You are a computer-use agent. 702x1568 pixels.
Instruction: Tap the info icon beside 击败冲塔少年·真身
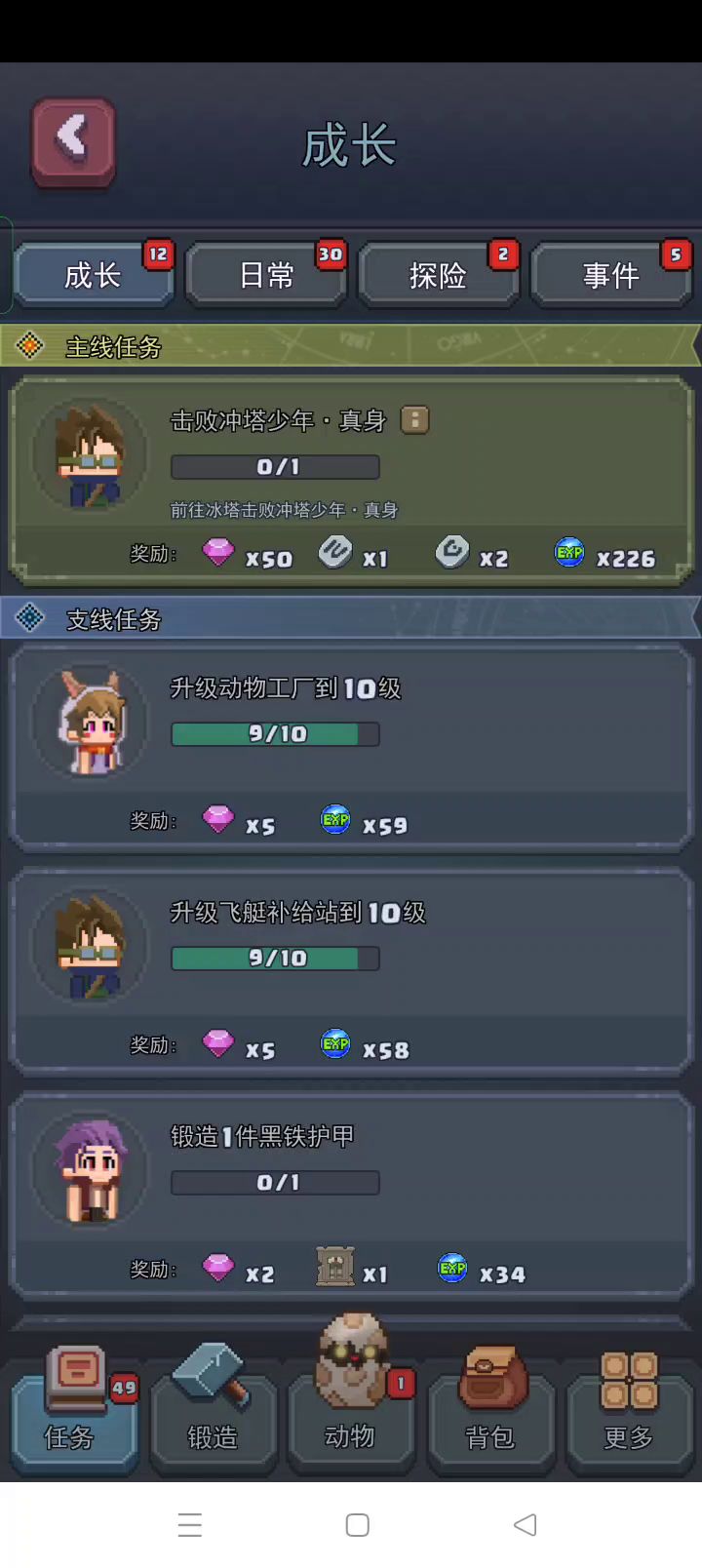click(414, 420)
